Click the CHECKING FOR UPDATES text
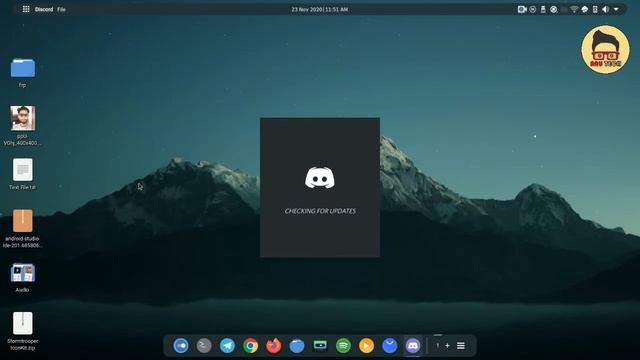 tap(320, 211)
